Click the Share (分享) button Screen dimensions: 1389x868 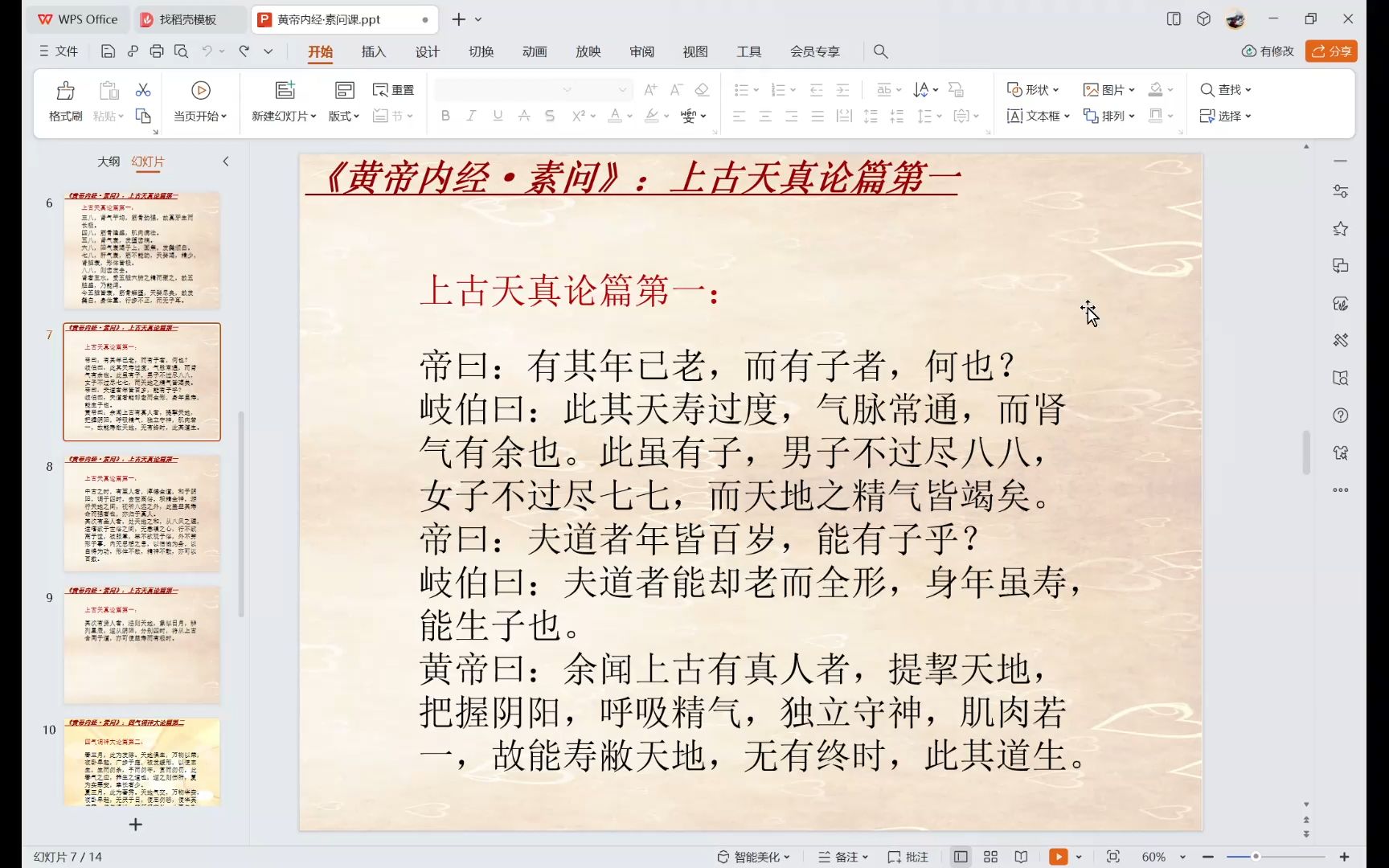pos(1331,51)
